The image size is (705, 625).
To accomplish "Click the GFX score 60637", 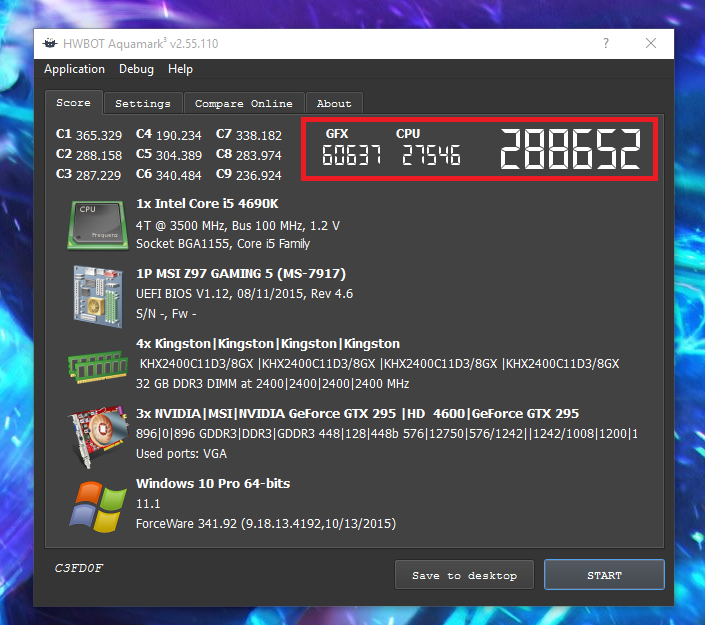I will click(x=352, y=155).
